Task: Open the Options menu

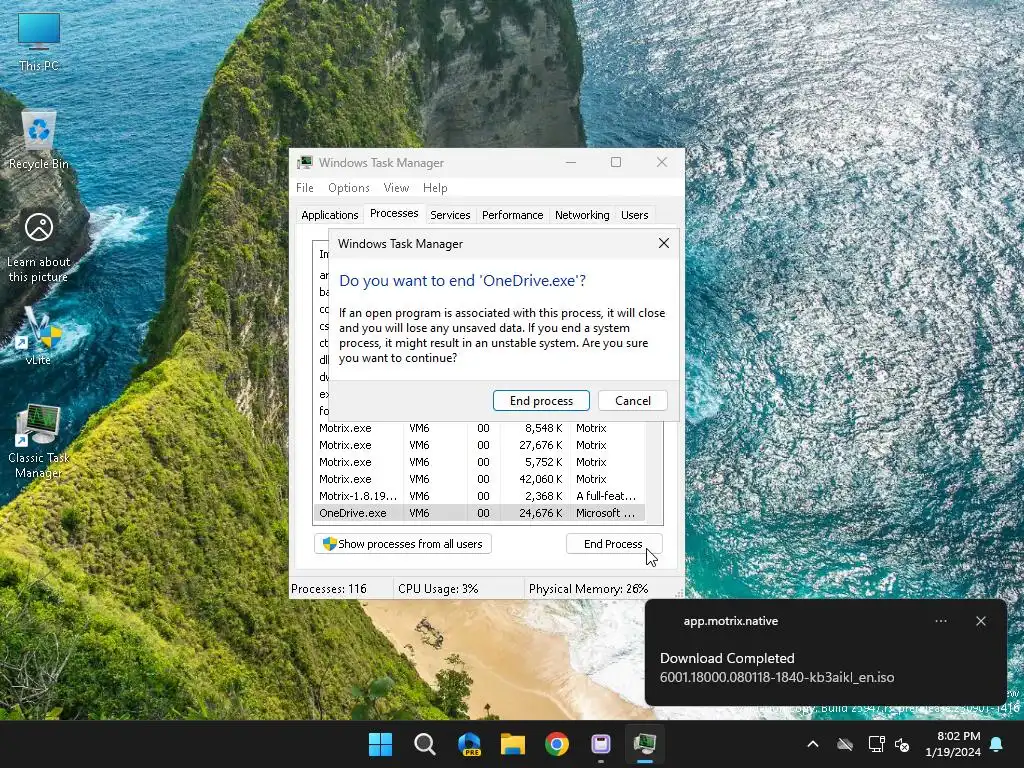Action: (x=349, y=188)
